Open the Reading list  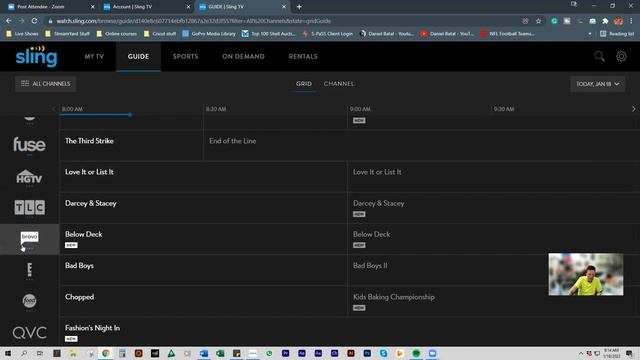tap(617, 34)
